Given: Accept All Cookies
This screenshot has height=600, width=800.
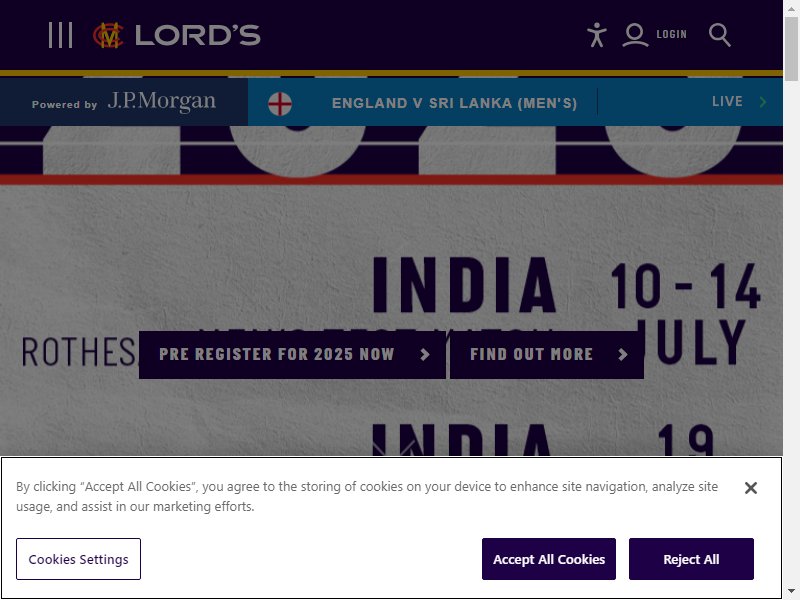Looking at the screenshot, I should pyautogui.click(x=549, y=559).
